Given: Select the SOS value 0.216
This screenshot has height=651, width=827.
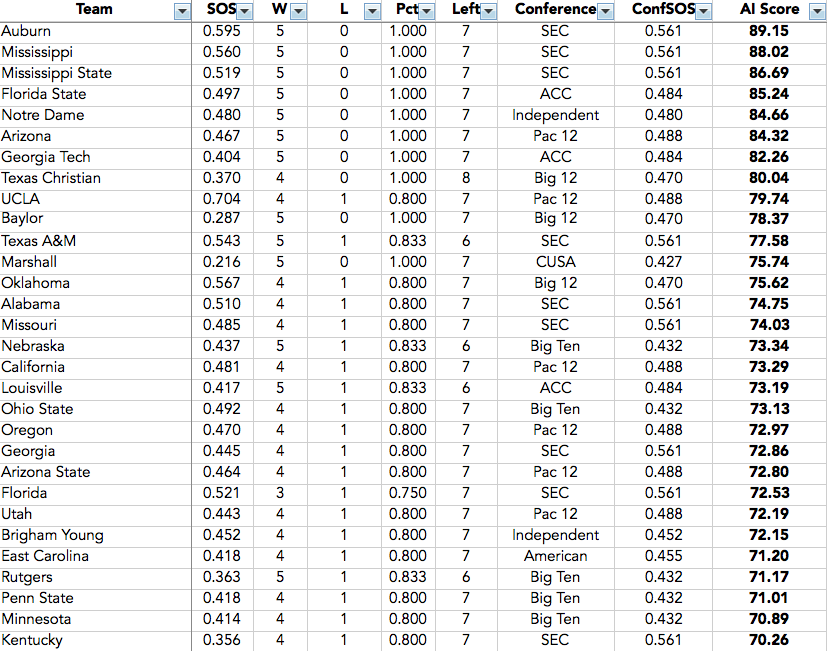Looking at the screenshot, I should tap(222, 262).
